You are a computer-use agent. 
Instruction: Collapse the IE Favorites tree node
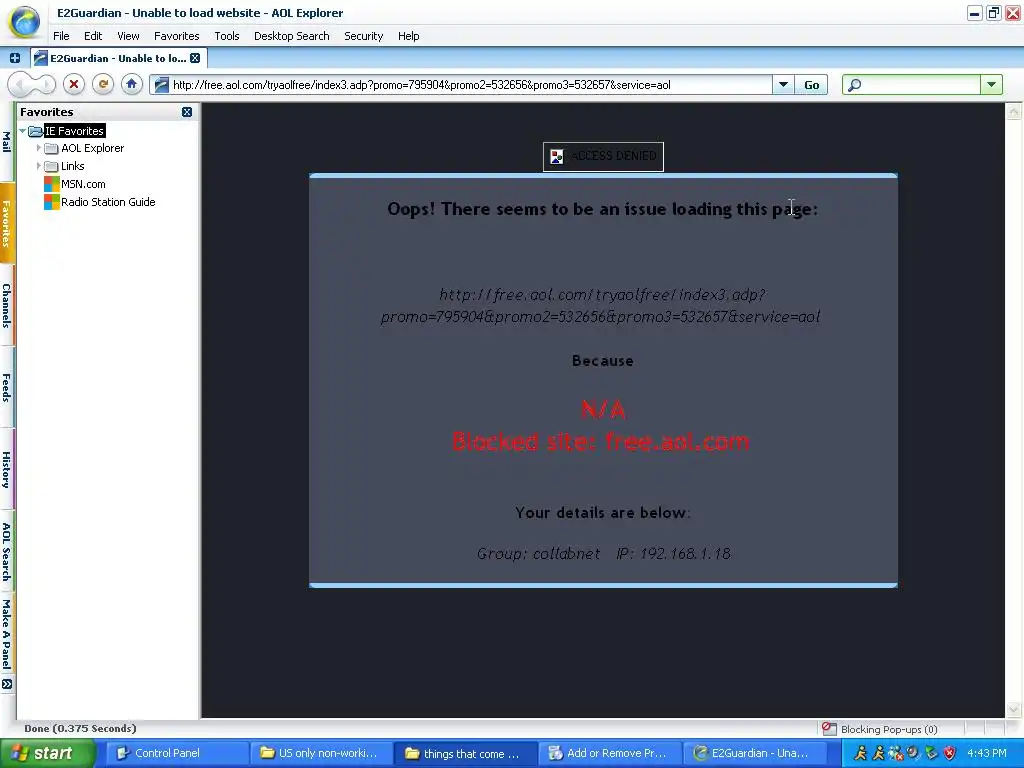point(23,131)
